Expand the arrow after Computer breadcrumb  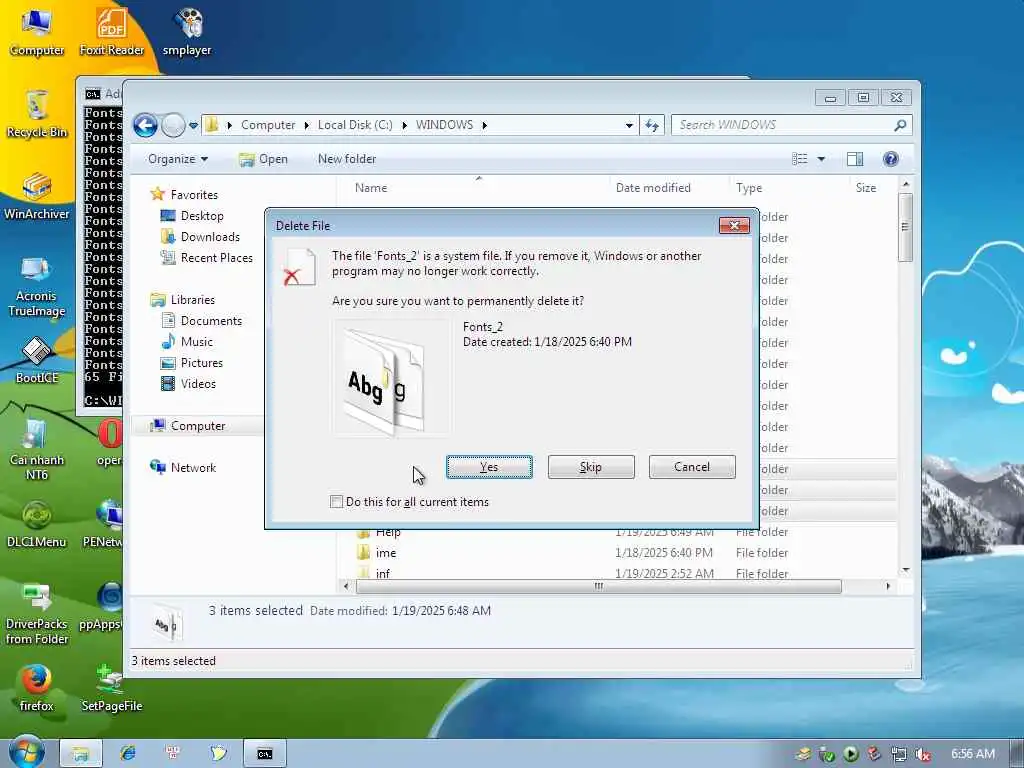pos(306,125)
